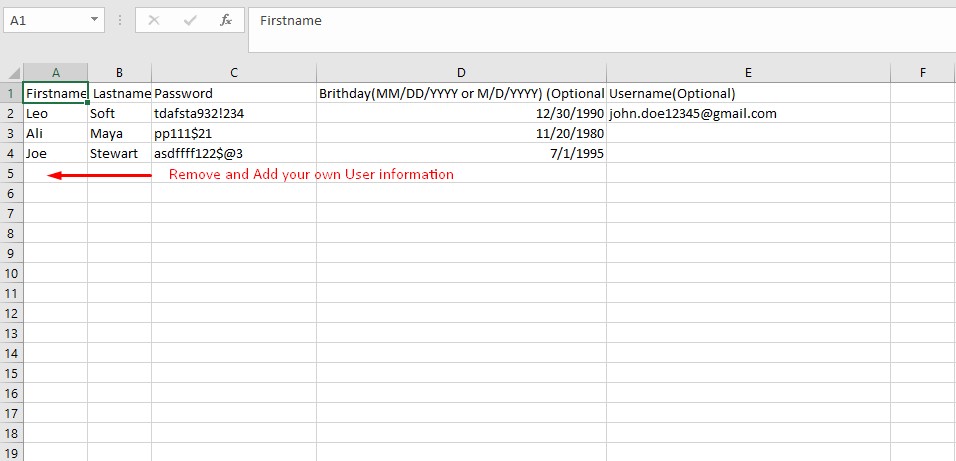The image size is (956, 461).
Task: Select the cell containing Leo
Action: [56, 113]
